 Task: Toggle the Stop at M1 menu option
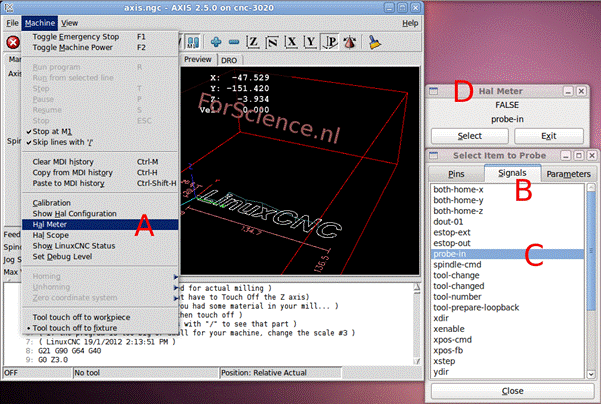[x=100, y=131]
